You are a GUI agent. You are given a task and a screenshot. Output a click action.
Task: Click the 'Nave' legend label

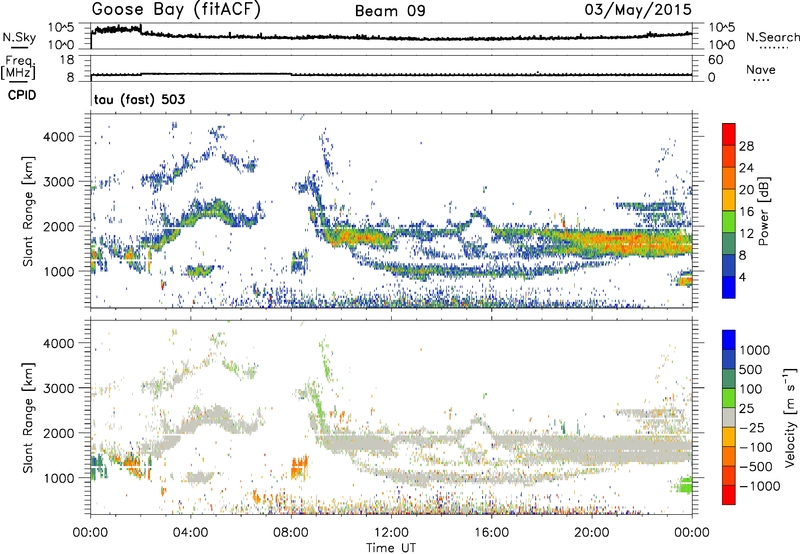761,69
